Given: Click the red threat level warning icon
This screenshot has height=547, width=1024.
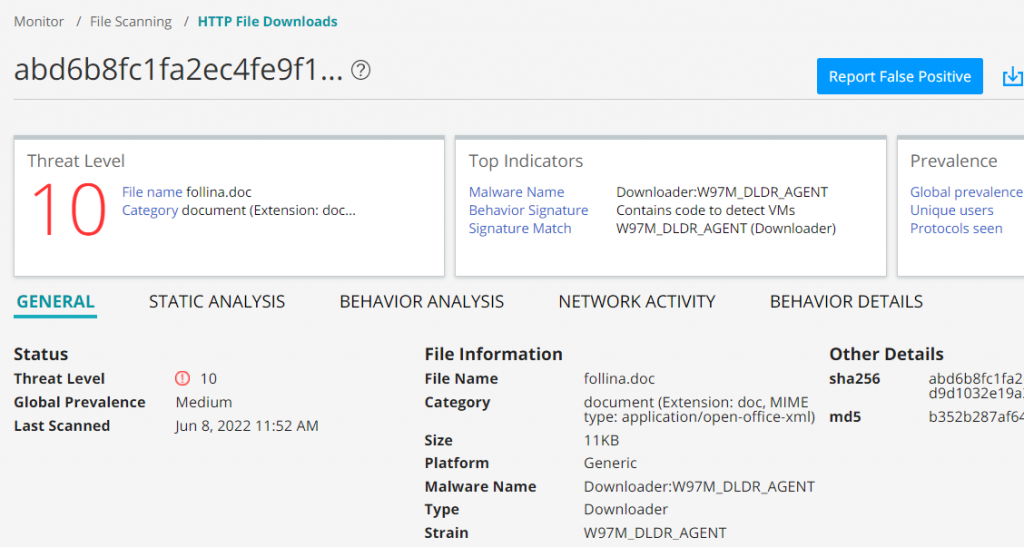Looking at the screenshot, I should [x=182, y=379].
